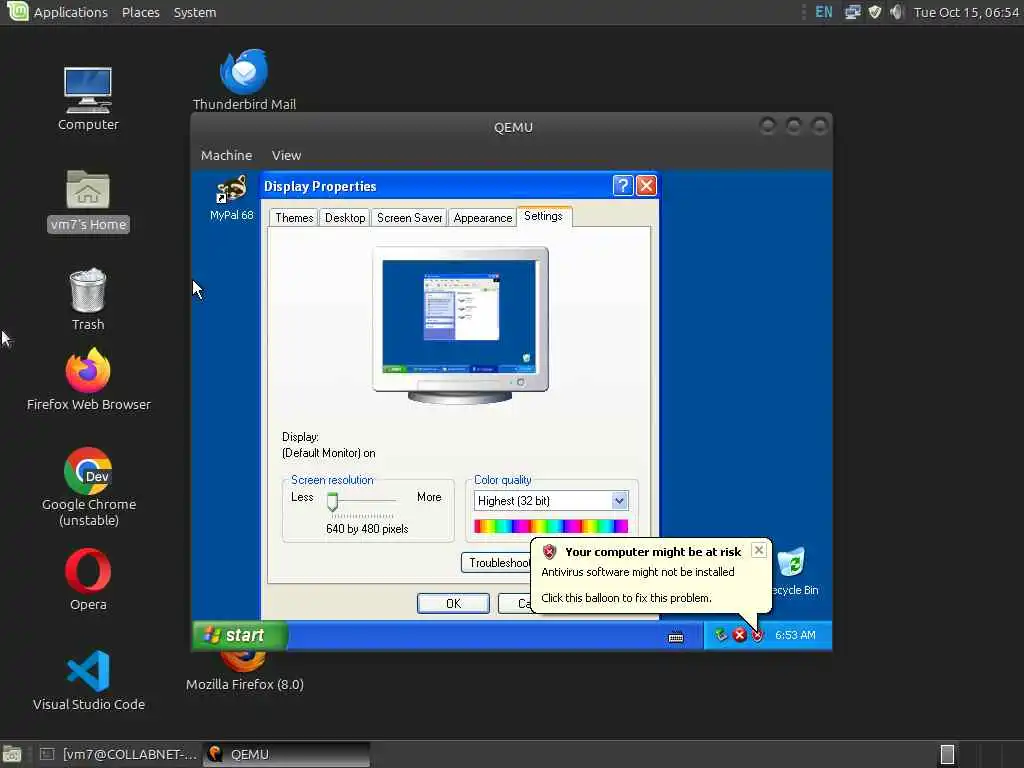The width and height of the screenshot is (1024, 768).
Task: Launch Visual Studio Code icon
Action: (x=88, y=680)
